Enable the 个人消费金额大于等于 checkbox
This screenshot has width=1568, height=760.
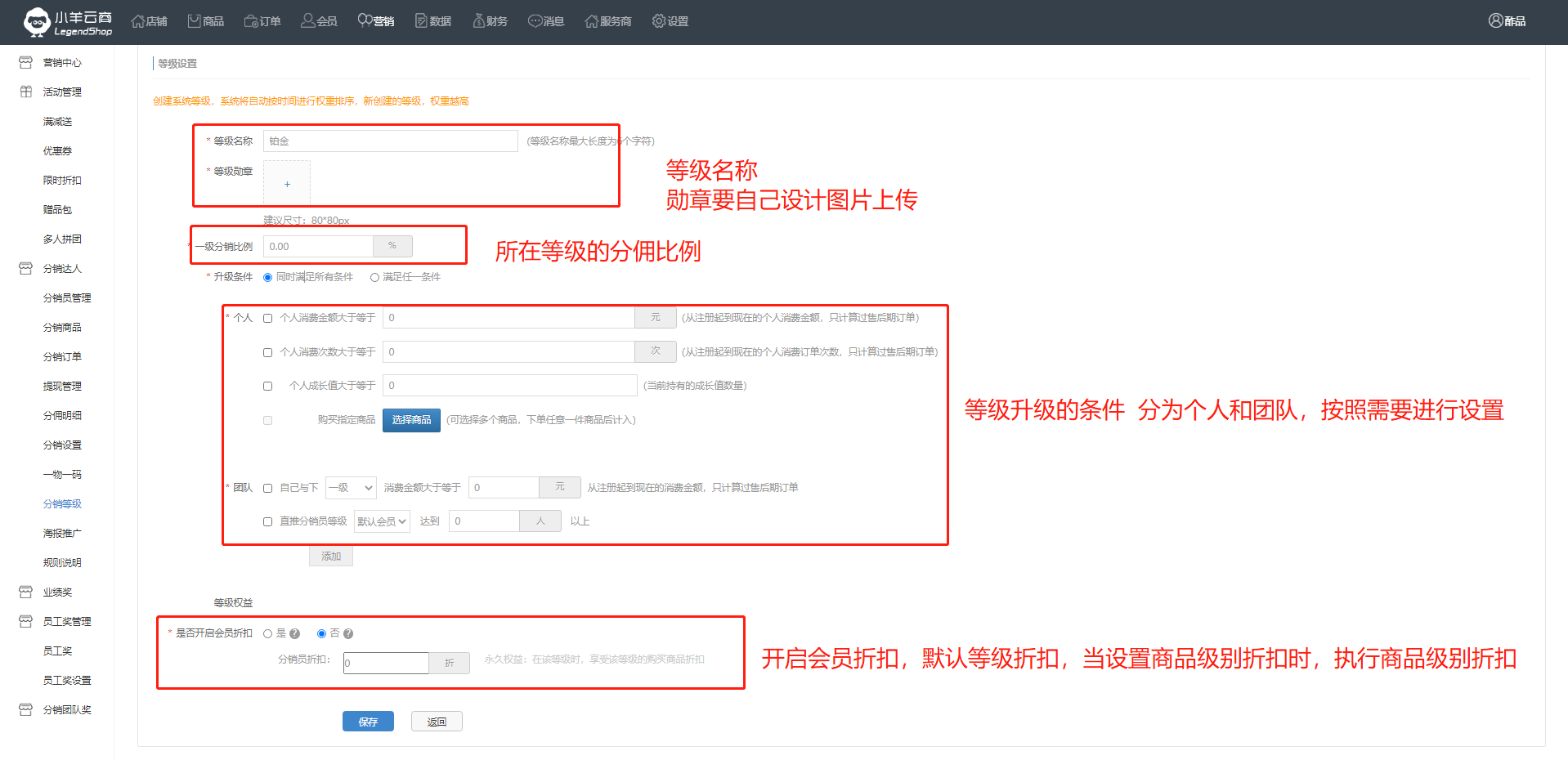coord(267,319)
